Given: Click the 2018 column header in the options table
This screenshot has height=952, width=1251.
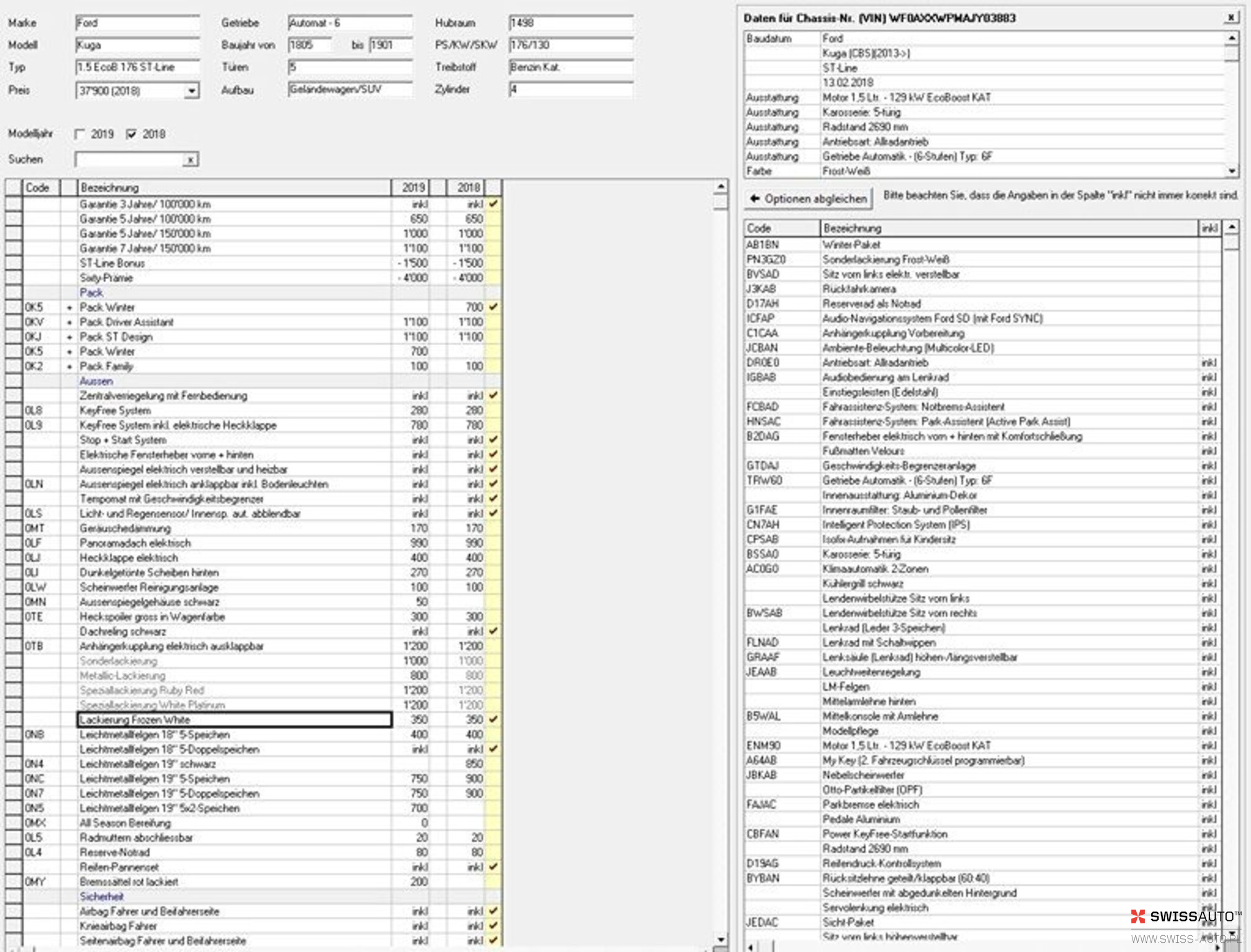Looking at the screenshot, I should point(465,187).
